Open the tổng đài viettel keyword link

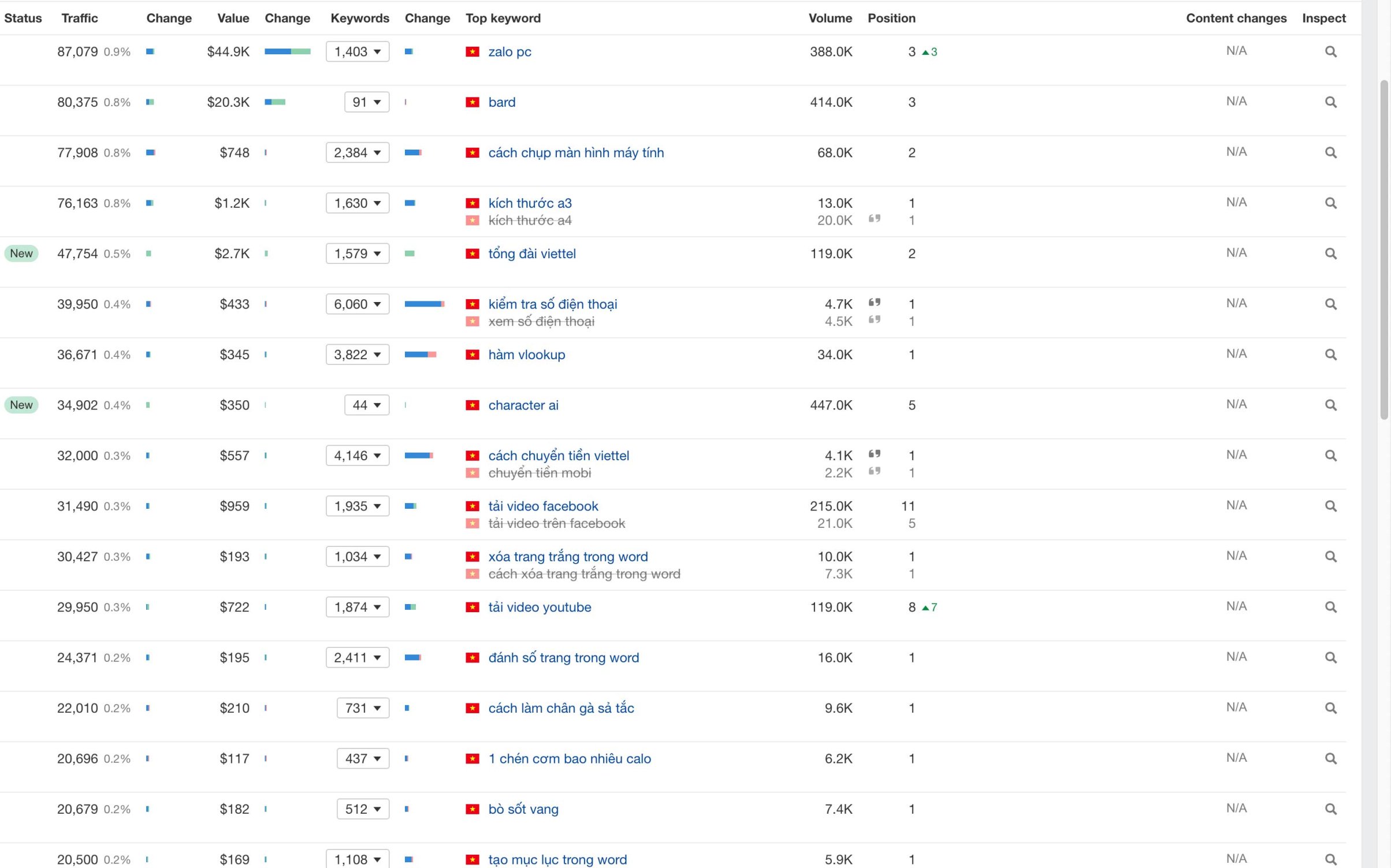532,254
